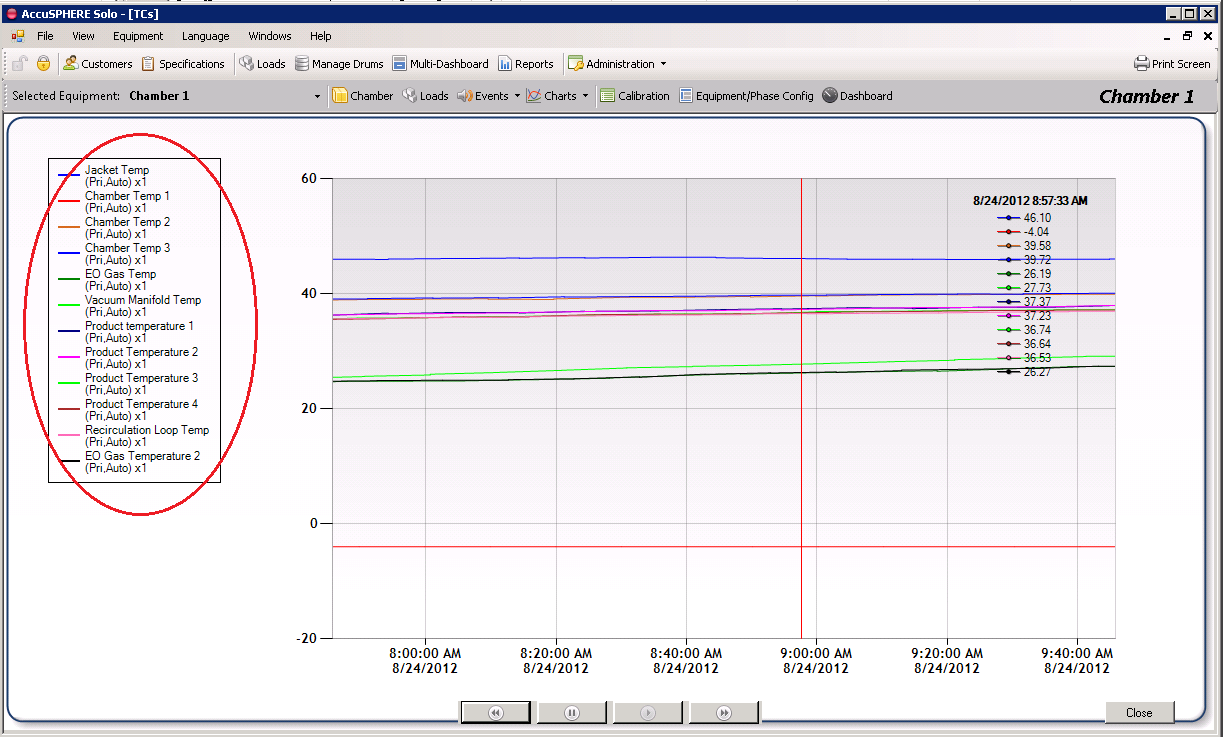The width and height of the screenshot is (1223, 737).
Task: Open the Multi-Dashboard view
Action: point(440,64)
